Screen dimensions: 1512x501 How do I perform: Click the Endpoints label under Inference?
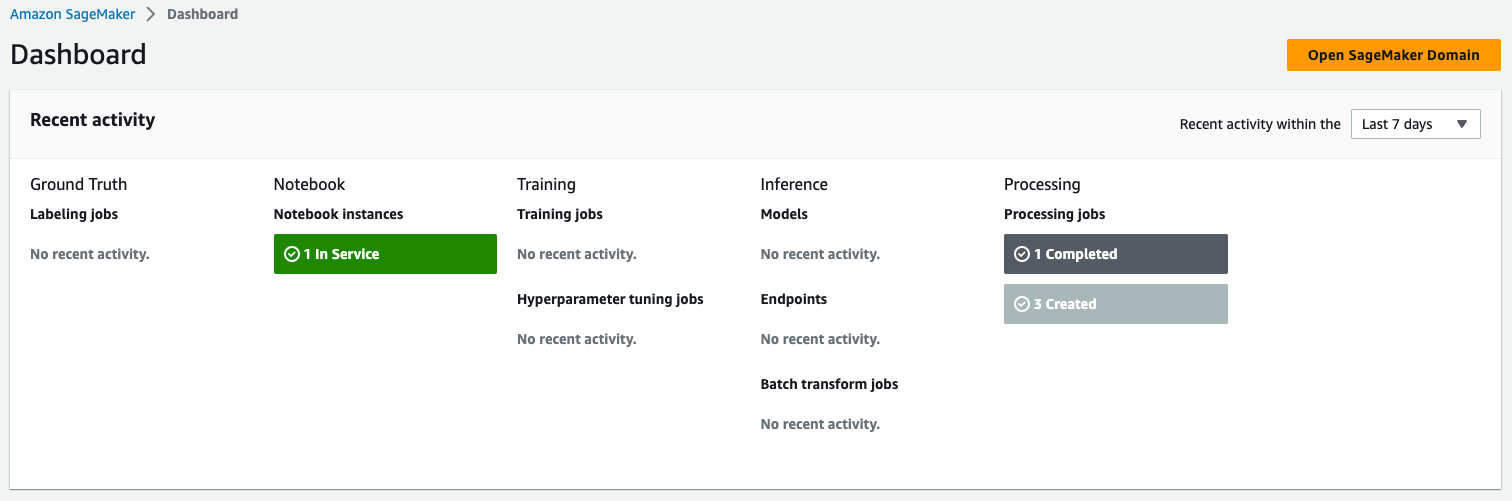793,299
